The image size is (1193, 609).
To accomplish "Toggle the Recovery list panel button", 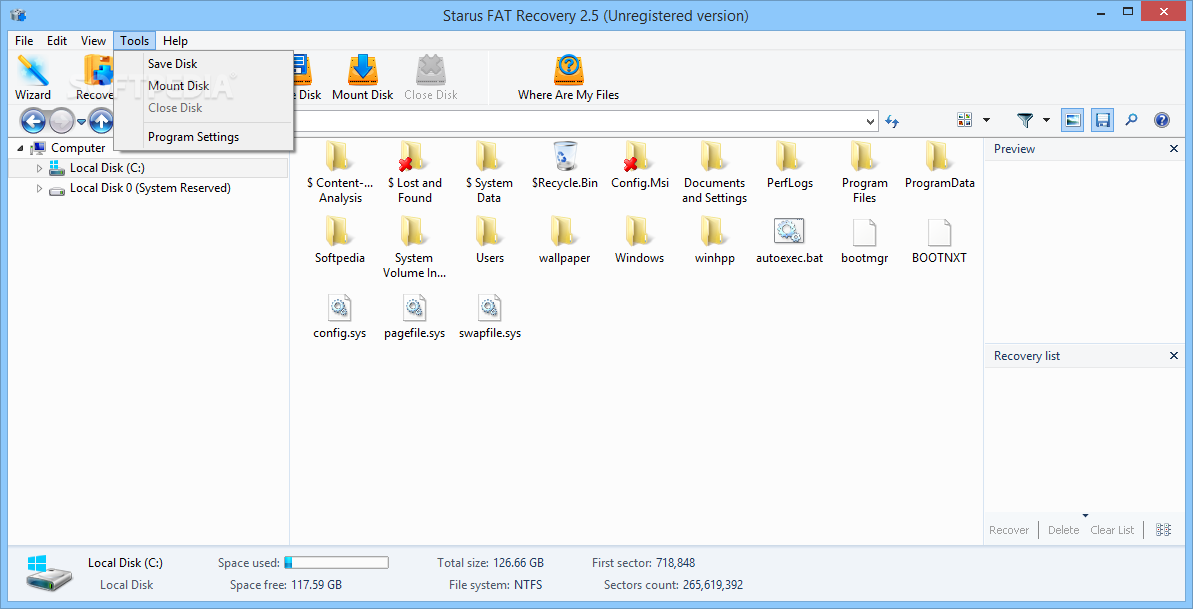I will coord(1102,120).
